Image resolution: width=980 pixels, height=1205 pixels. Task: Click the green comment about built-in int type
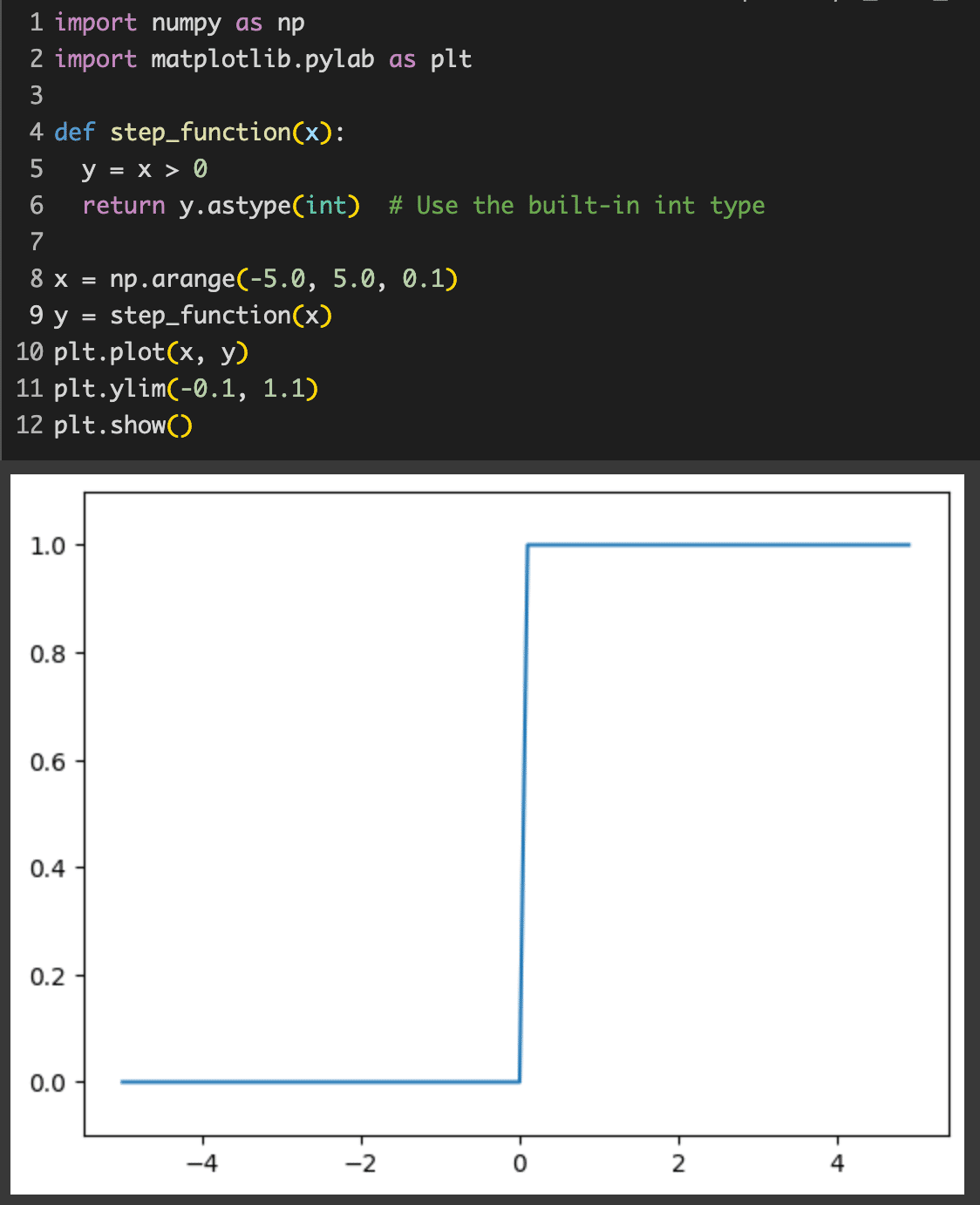click(575, 205)
